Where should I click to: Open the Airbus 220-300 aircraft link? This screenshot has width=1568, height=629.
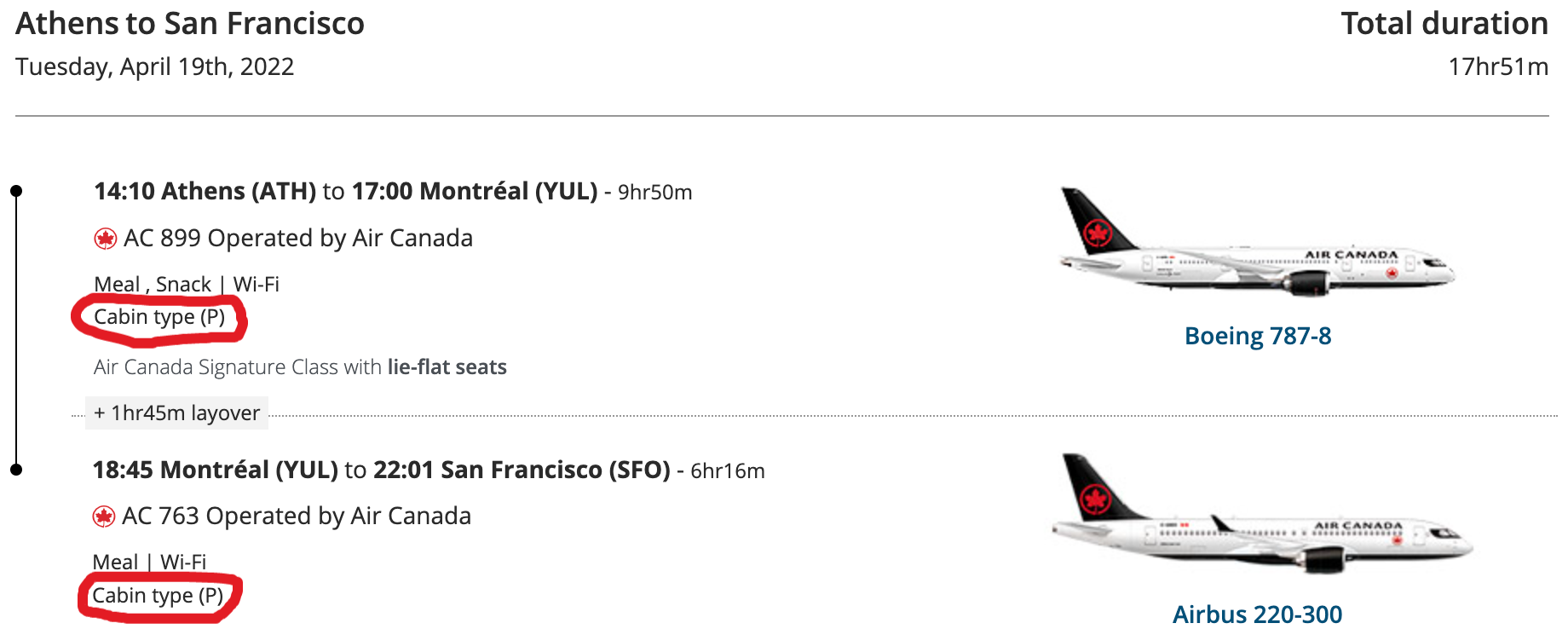[1258, 614]
